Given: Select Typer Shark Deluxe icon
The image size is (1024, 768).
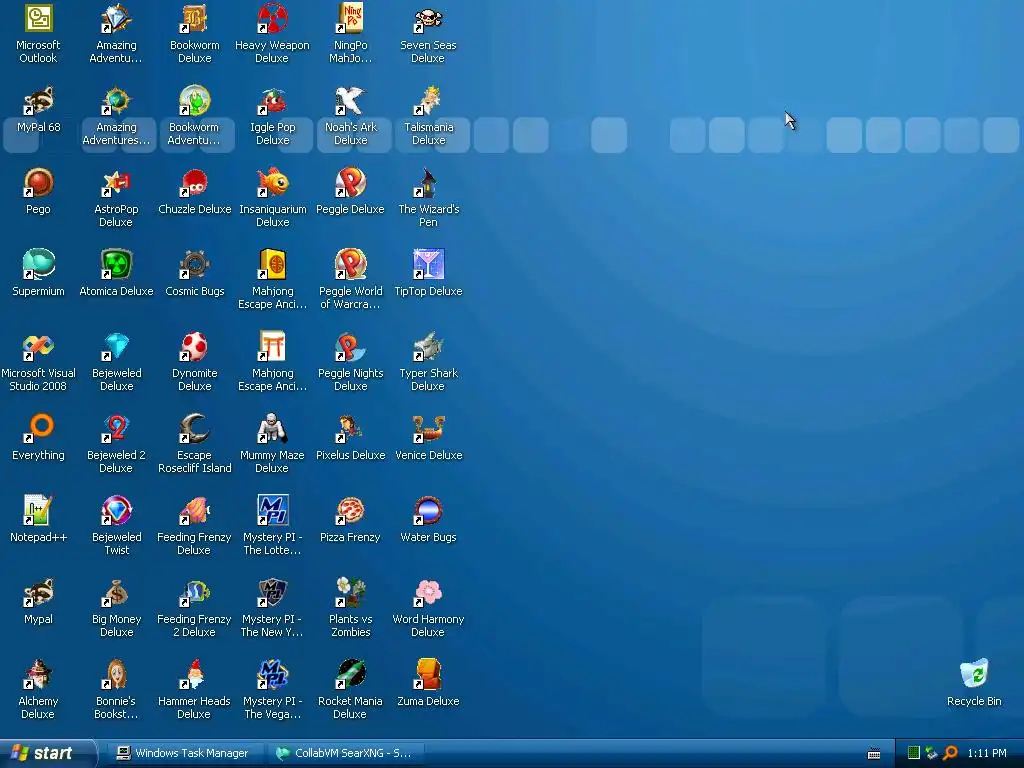Looking at the screenshot, I should [428, 347].
